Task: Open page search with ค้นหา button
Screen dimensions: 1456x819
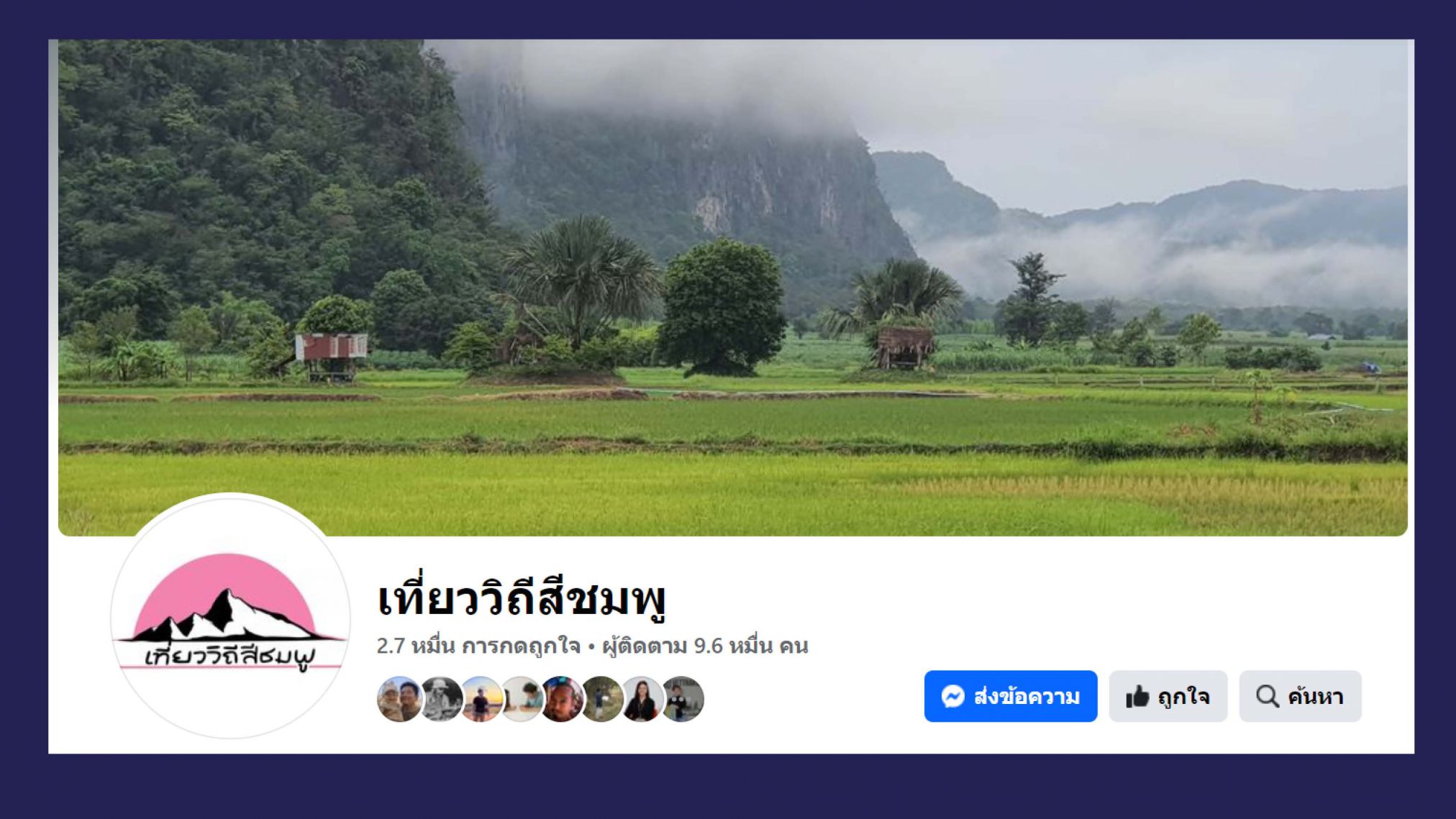Action: click(x=1300, y=696)
